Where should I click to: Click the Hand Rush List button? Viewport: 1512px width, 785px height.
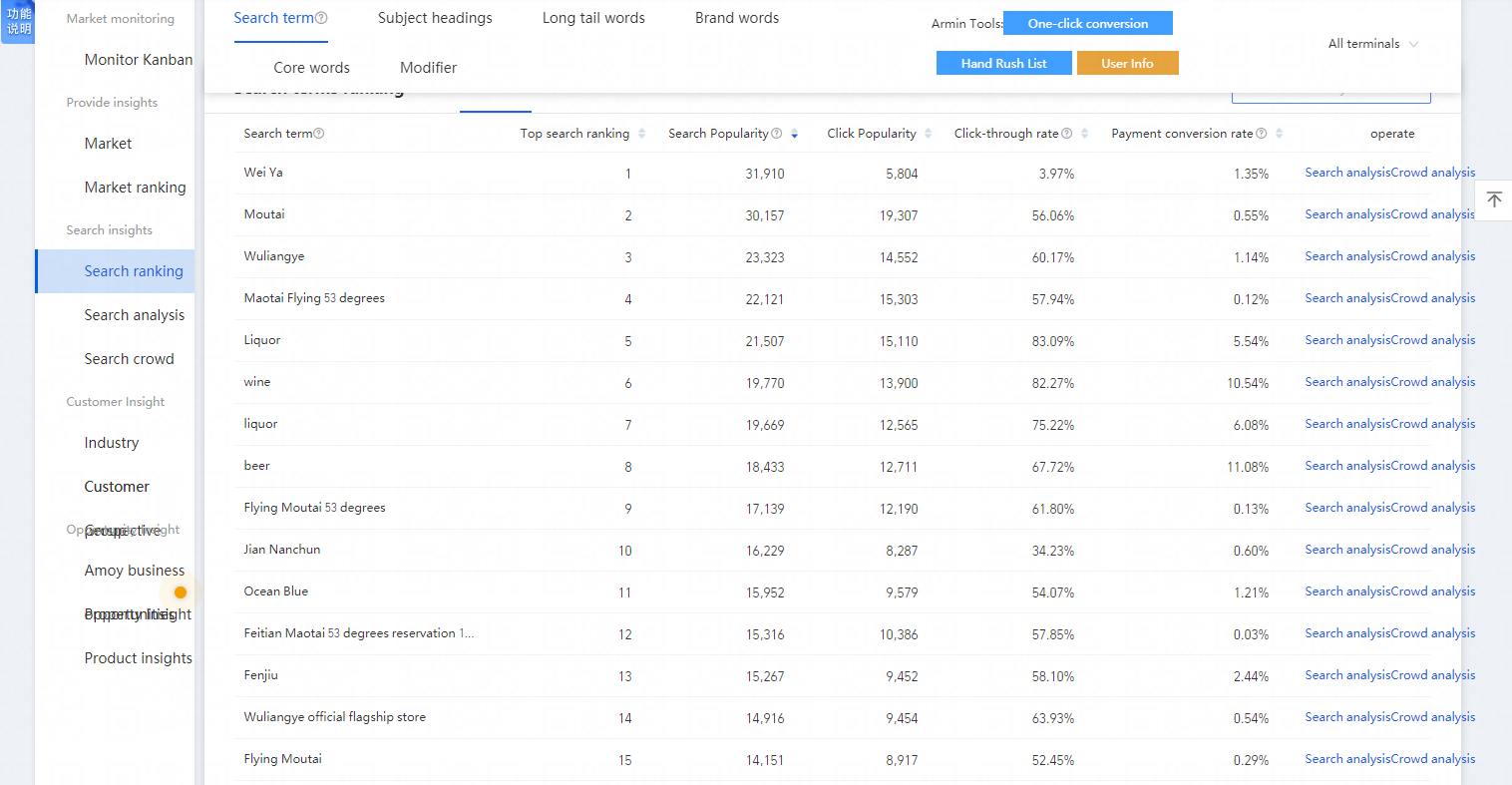point(1003,63)
